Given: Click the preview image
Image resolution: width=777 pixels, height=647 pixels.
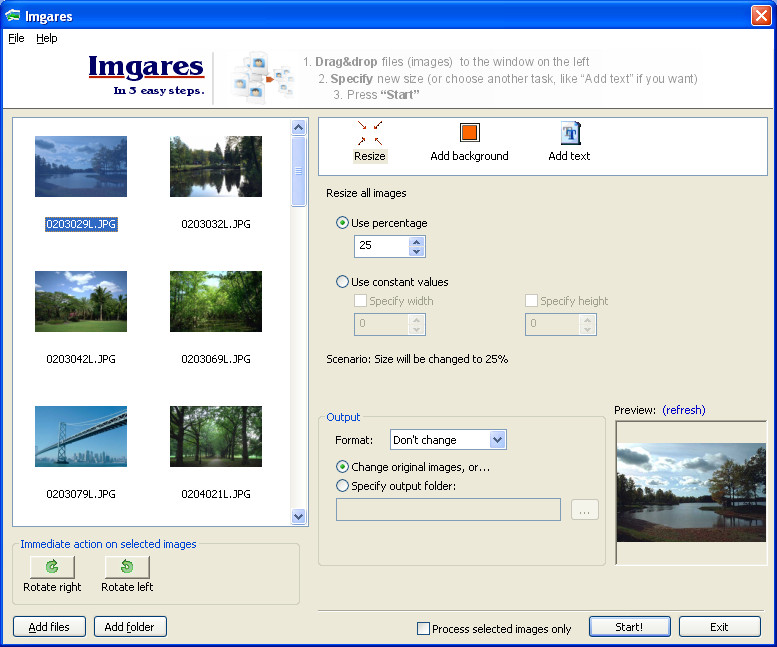Looking at the screenshot, I should (691, 492).
